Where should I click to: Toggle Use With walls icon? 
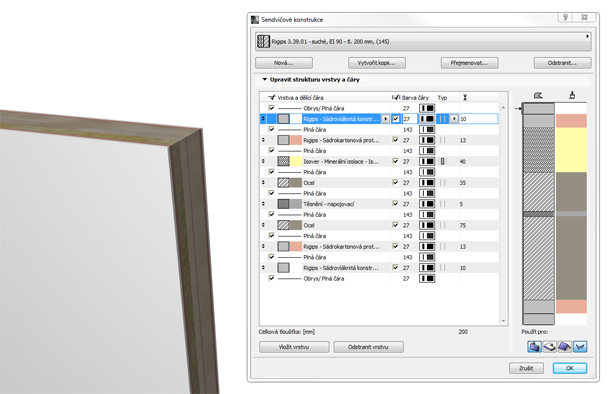coord(534,346)
